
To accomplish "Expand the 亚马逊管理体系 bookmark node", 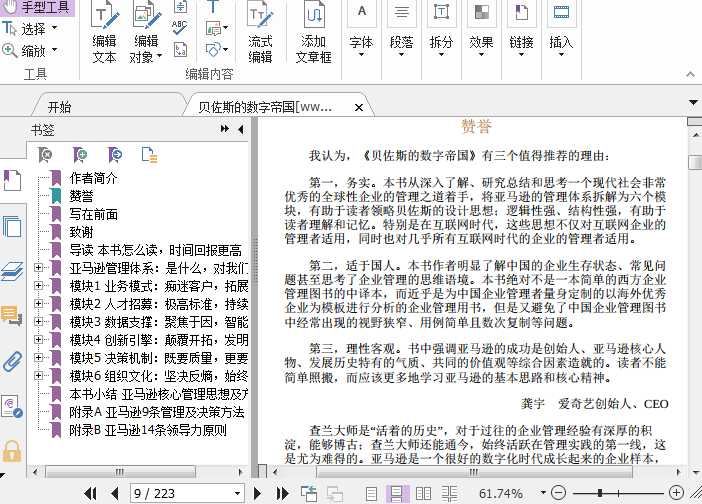I will [x=39, y=268].
